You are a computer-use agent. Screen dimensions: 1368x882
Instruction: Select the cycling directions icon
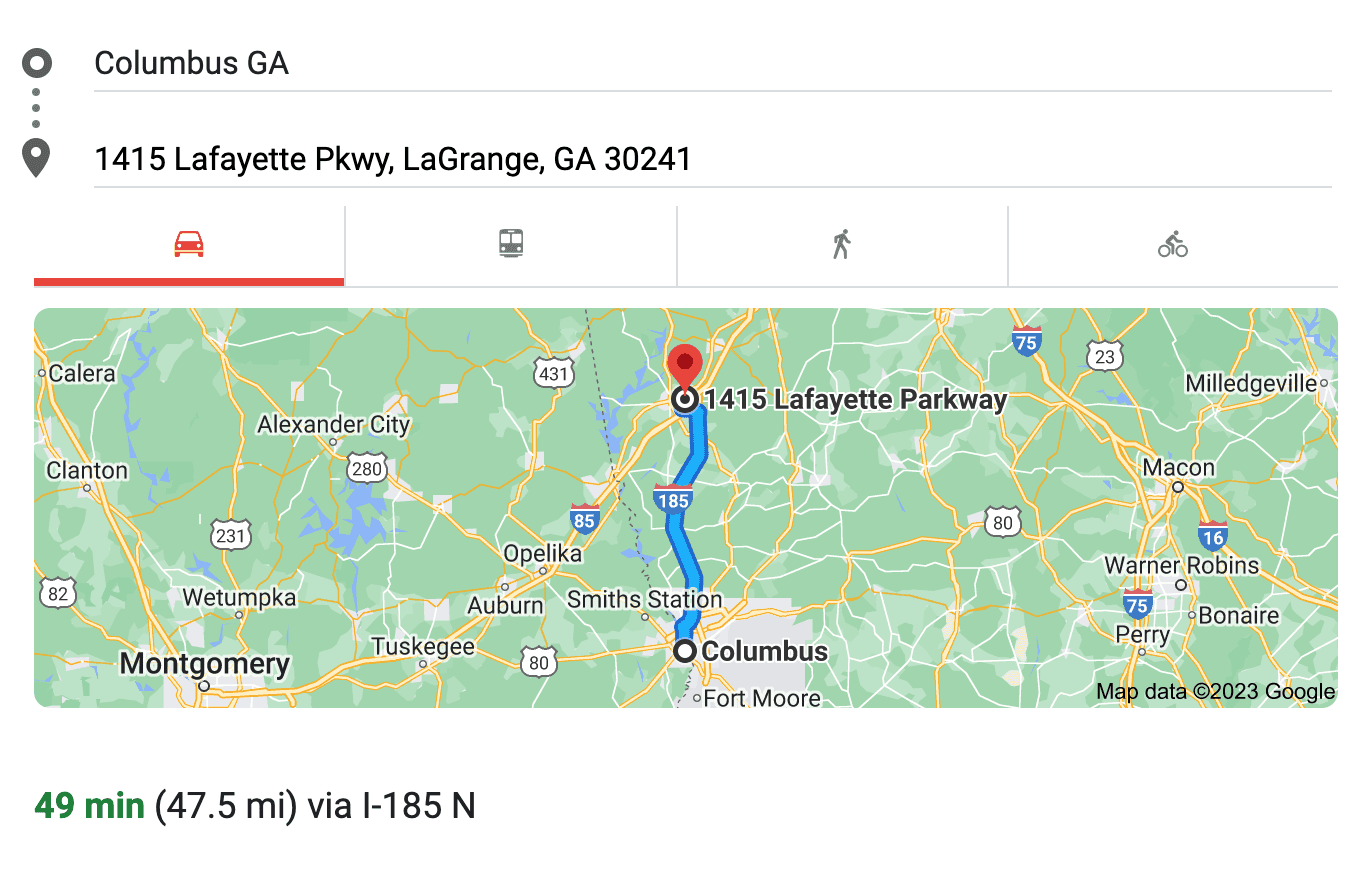[1172, 243]
